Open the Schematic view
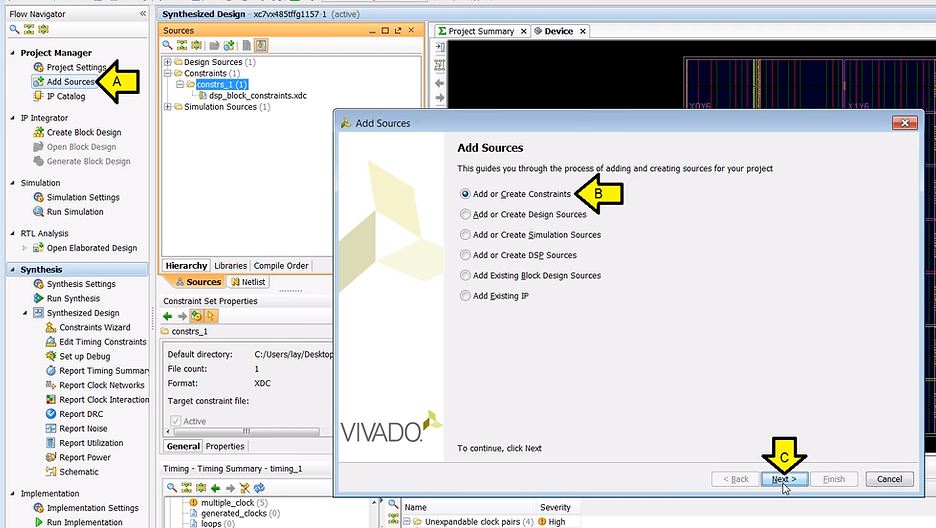The image size is (936, 528). [78, 472]
